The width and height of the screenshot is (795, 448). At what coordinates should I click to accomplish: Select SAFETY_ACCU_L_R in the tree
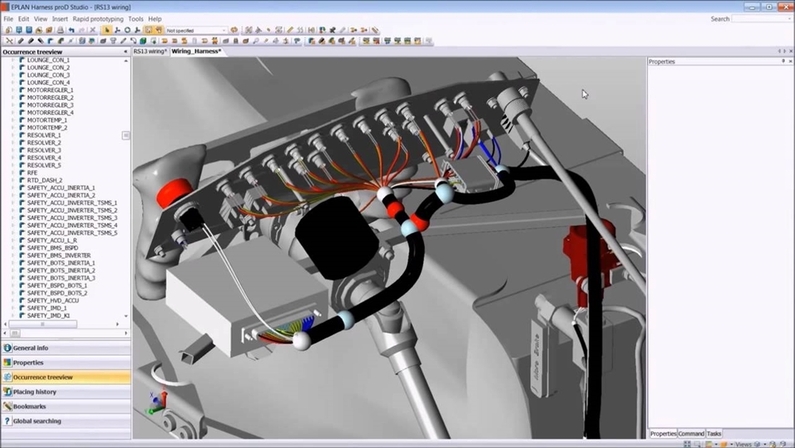point(52,240)
